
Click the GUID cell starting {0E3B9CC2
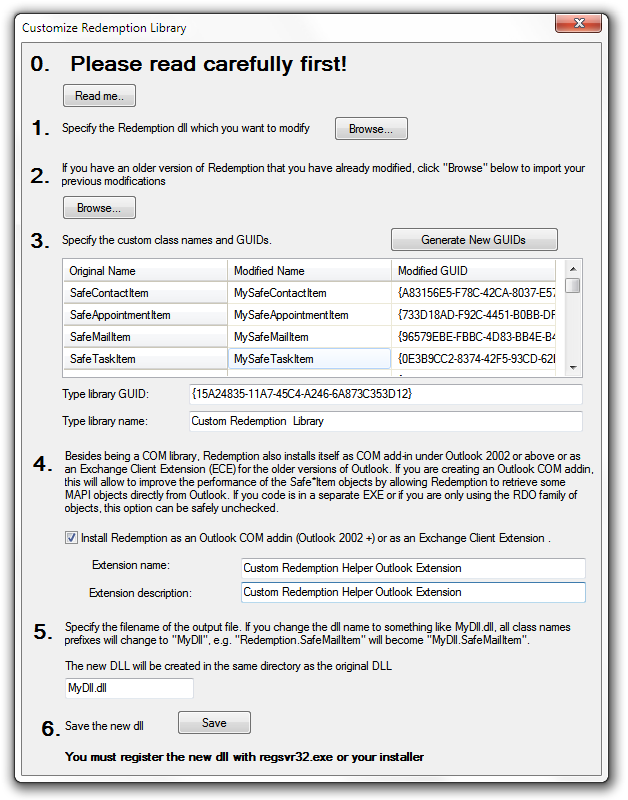(x=473, y=359)
